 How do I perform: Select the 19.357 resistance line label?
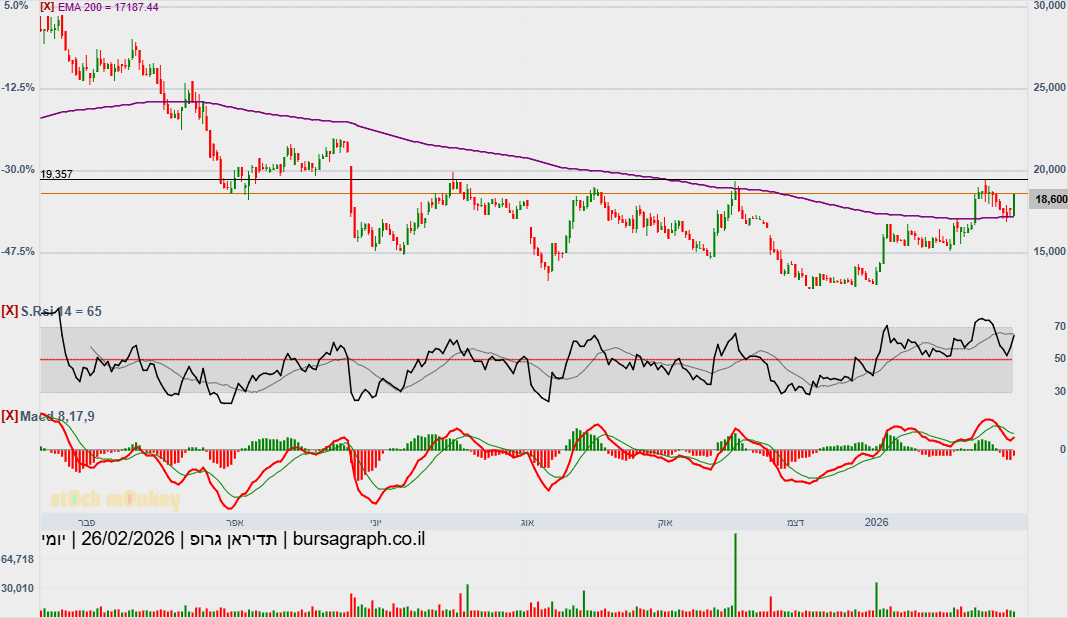[57, 174]
